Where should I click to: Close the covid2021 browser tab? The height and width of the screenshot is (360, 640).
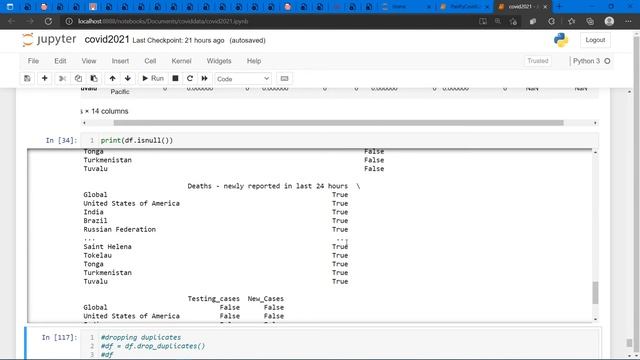point(545,7)
